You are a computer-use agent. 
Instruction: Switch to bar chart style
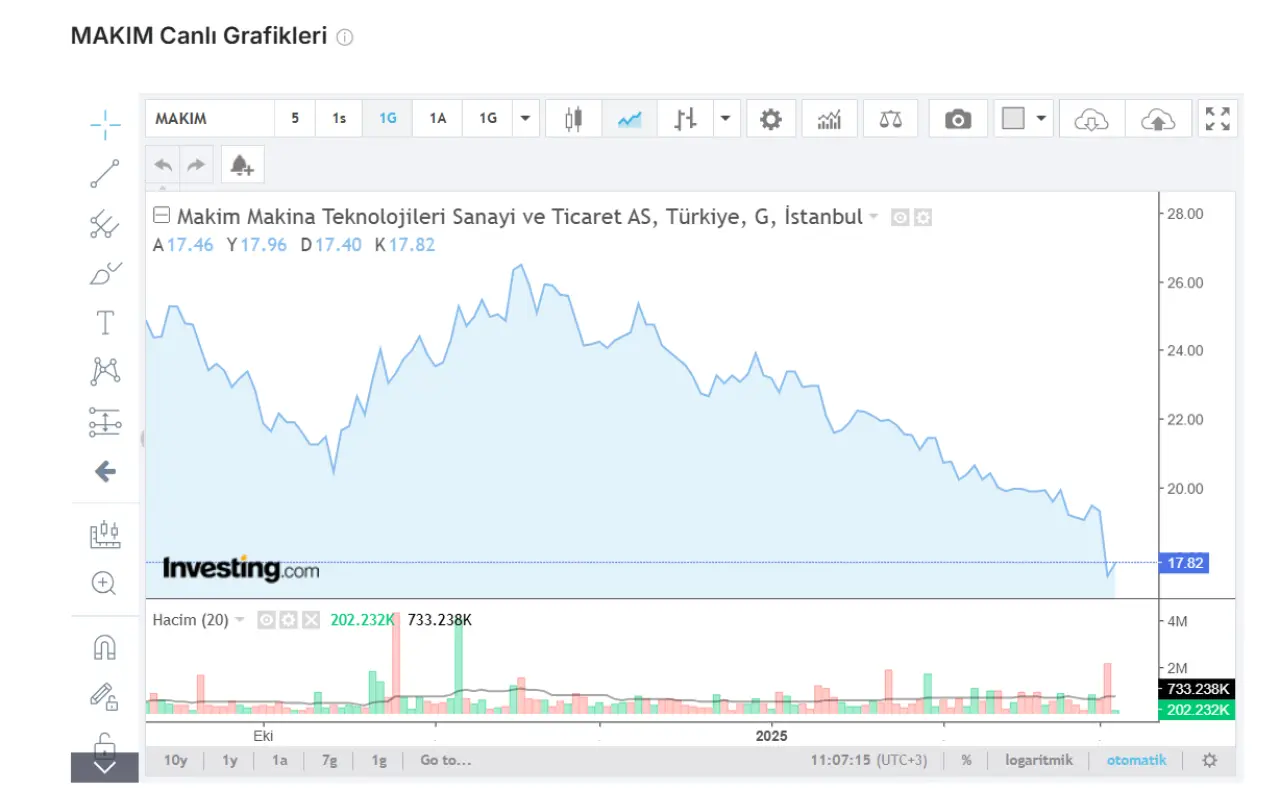(x=685, y=119)
